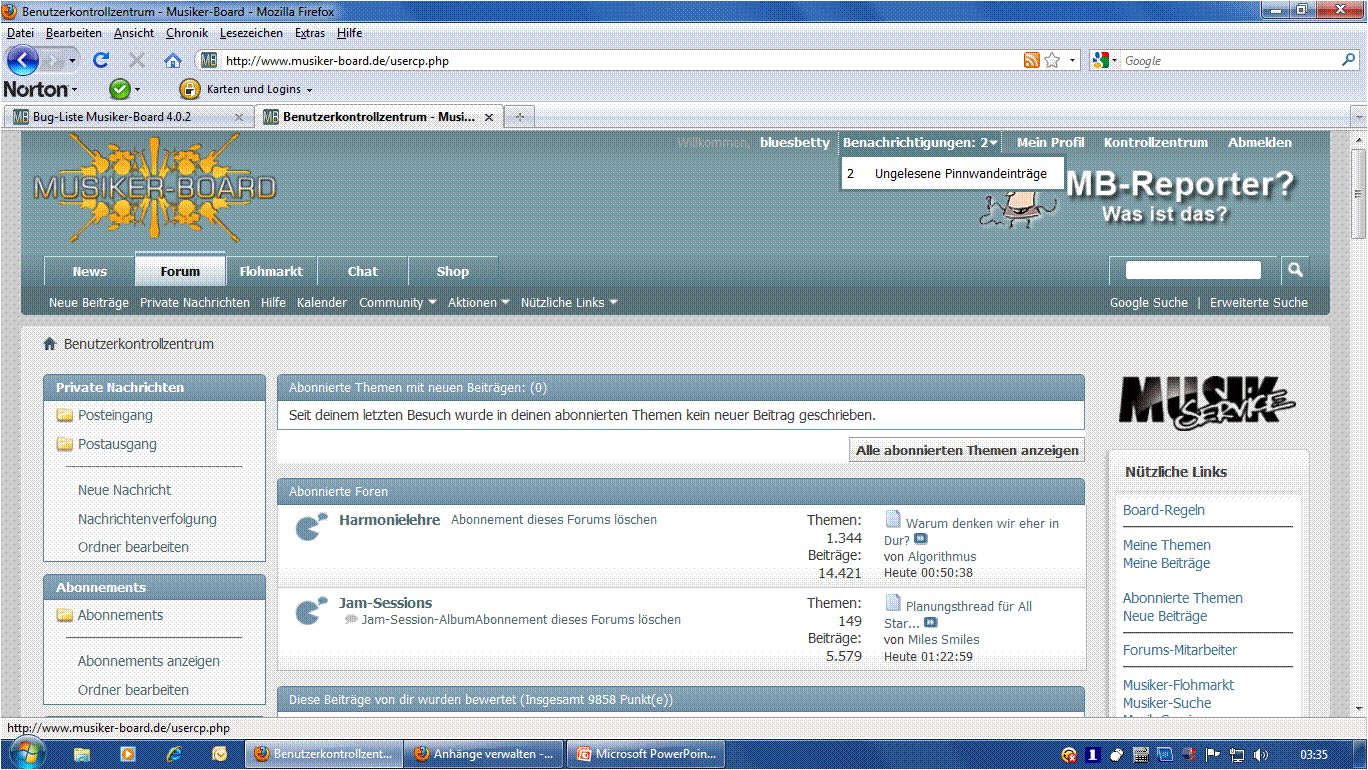1368x770 pixels.
Task: Switch to Anhänge verwalten taskbar window
Action: [x=484, y=754]
